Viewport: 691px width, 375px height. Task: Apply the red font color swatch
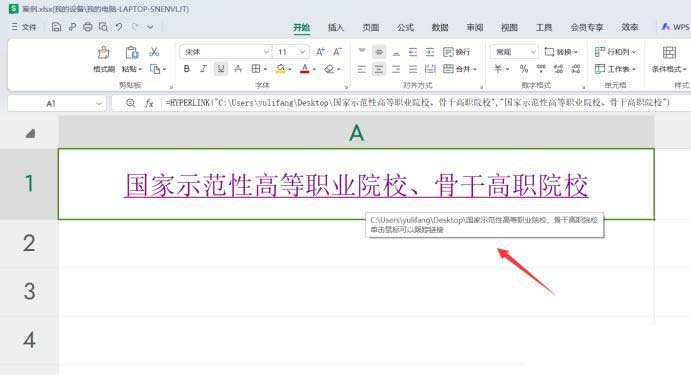[x=305, y=69]
